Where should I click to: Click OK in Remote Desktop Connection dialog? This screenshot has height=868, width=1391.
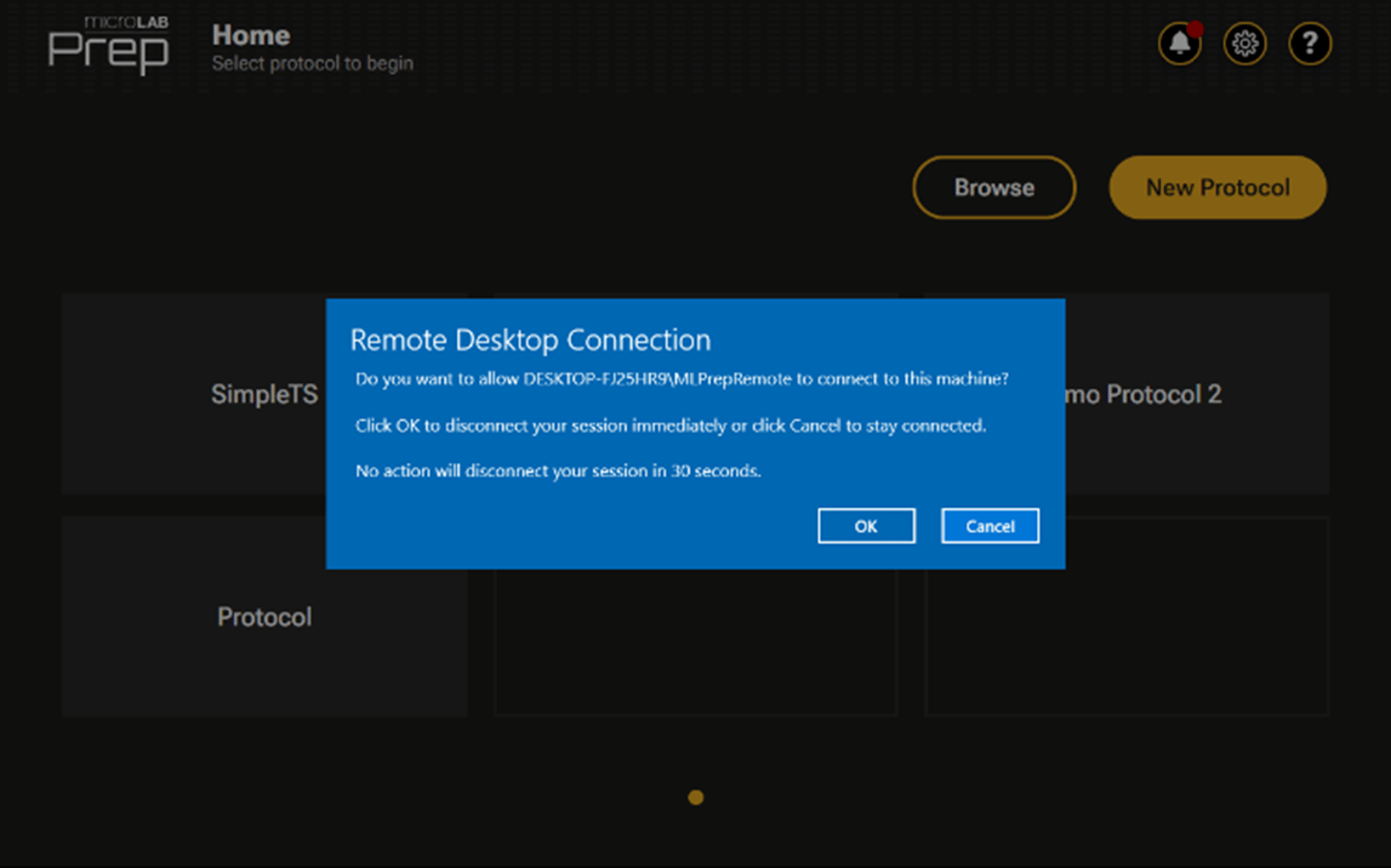tap(866, 526)
